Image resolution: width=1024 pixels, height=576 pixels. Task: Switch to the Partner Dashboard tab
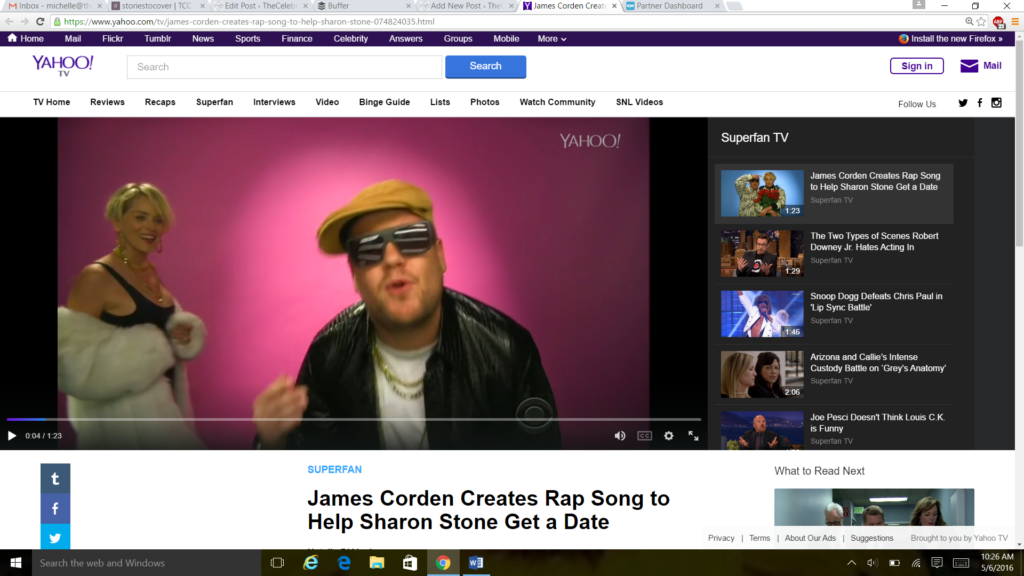pyautogui.click(x=669, y=6)
